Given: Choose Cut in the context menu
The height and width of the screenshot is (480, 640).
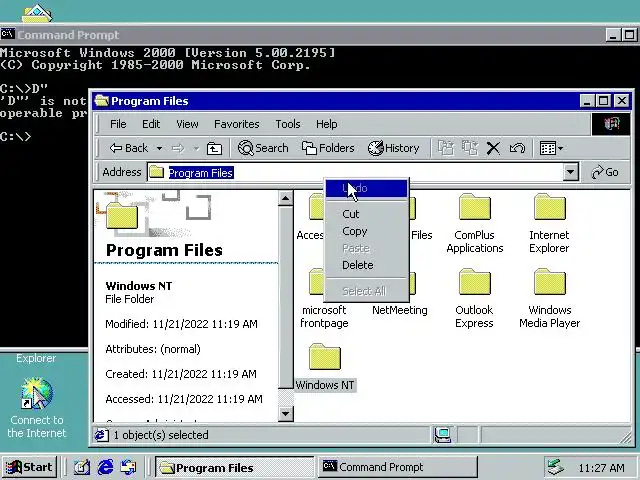Looking at the screenshot, I should coord(366,214).
